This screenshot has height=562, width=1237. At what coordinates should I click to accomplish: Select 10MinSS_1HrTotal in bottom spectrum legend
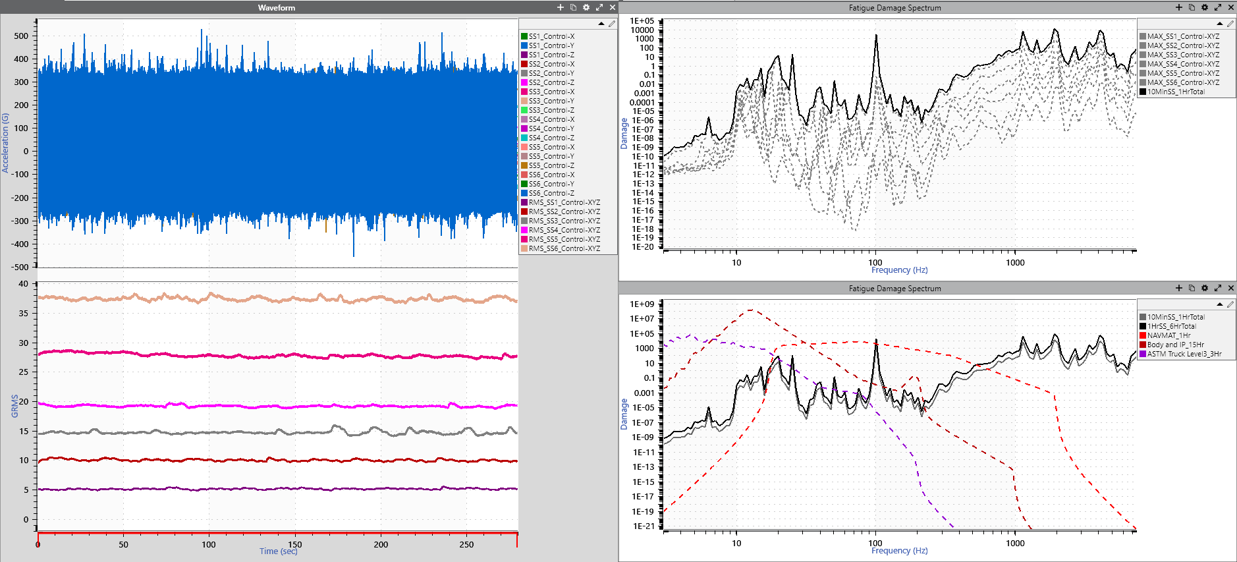[x=1173, y=317]
